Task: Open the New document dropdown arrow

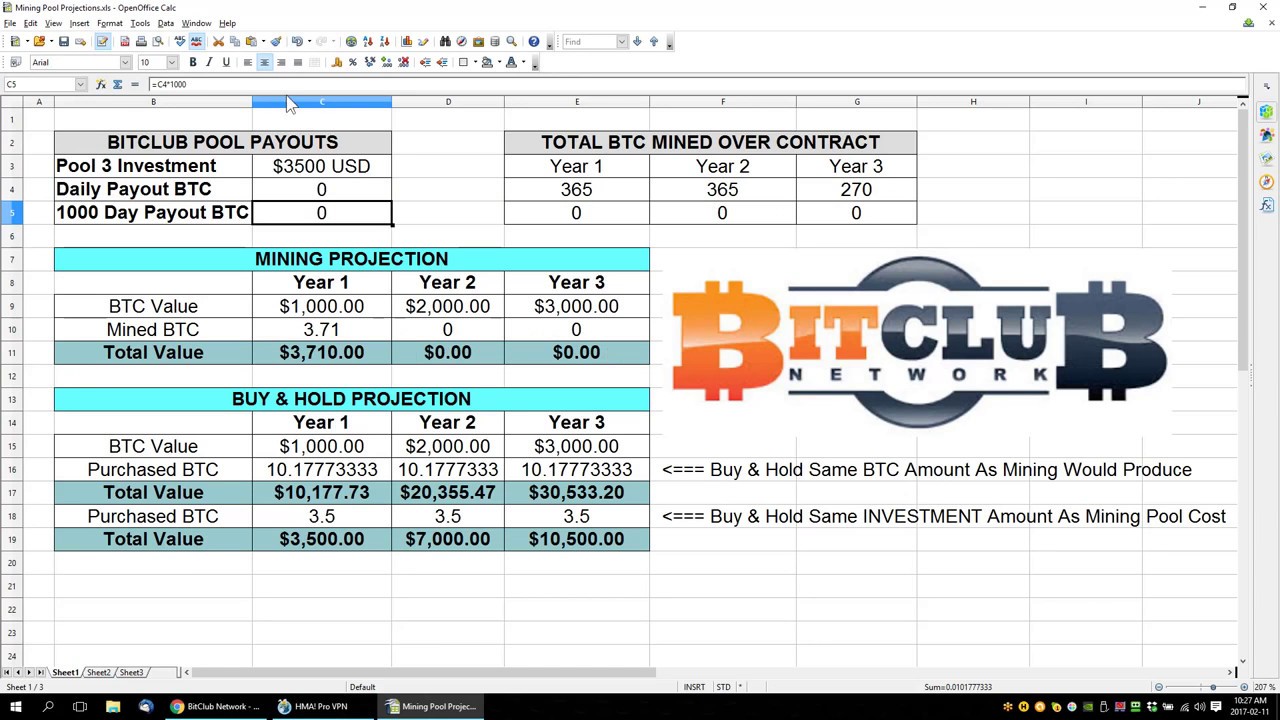Action: point(27,41)
